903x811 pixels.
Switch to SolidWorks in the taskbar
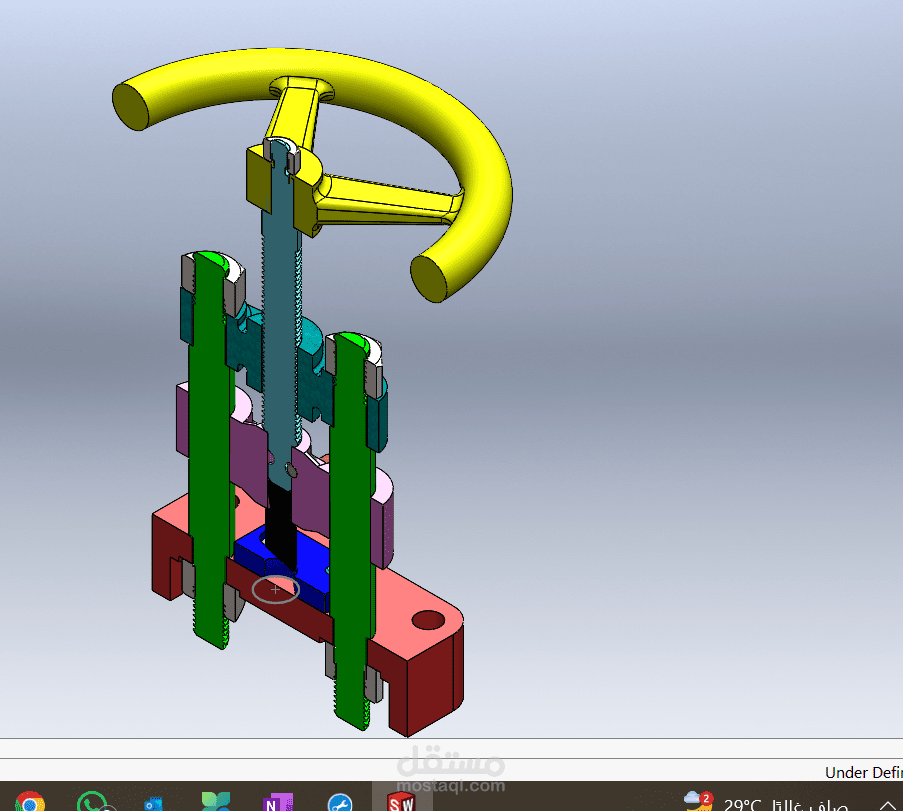click(x=401, y=802)
